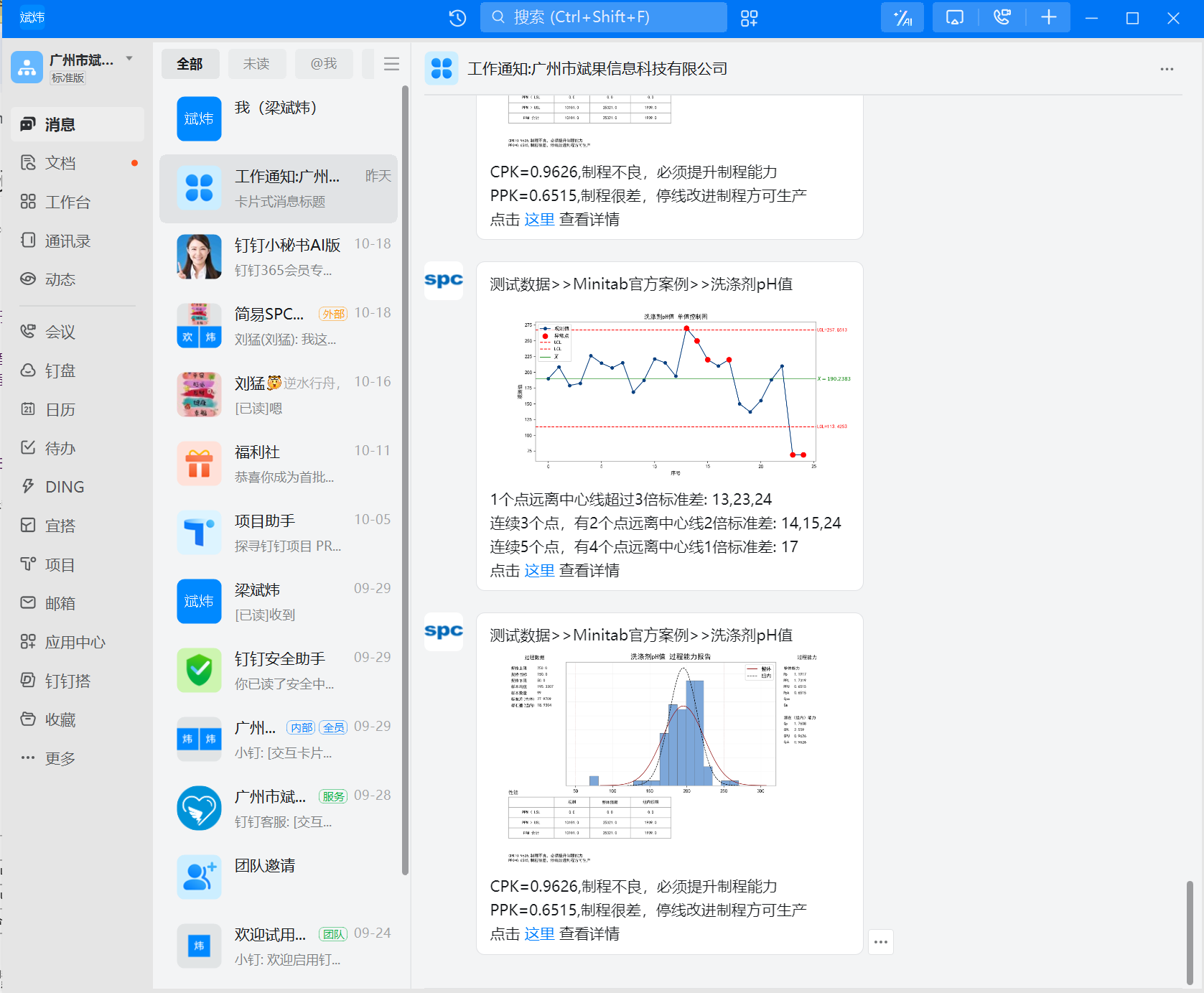This screenshot has width=1204, height=993.
Task: Select the 全部 conversations tab
Action: [x=190, y=64]
